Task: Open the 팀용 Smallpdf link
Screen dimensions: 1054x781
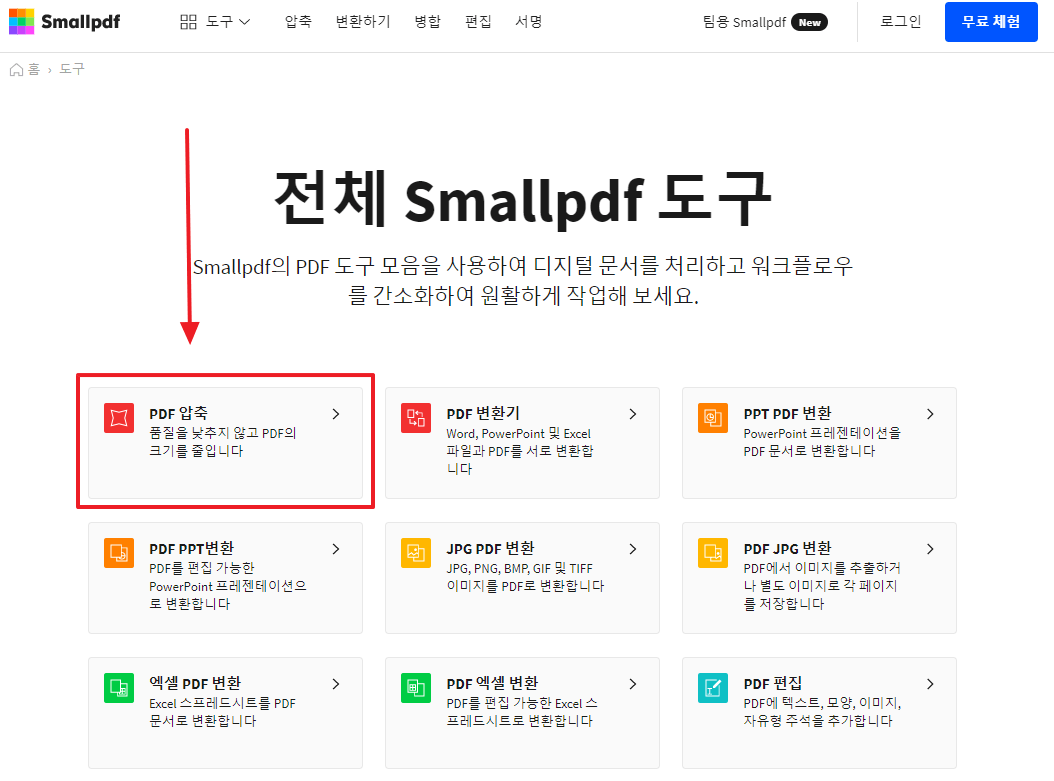Action: (x=744, y=22)
